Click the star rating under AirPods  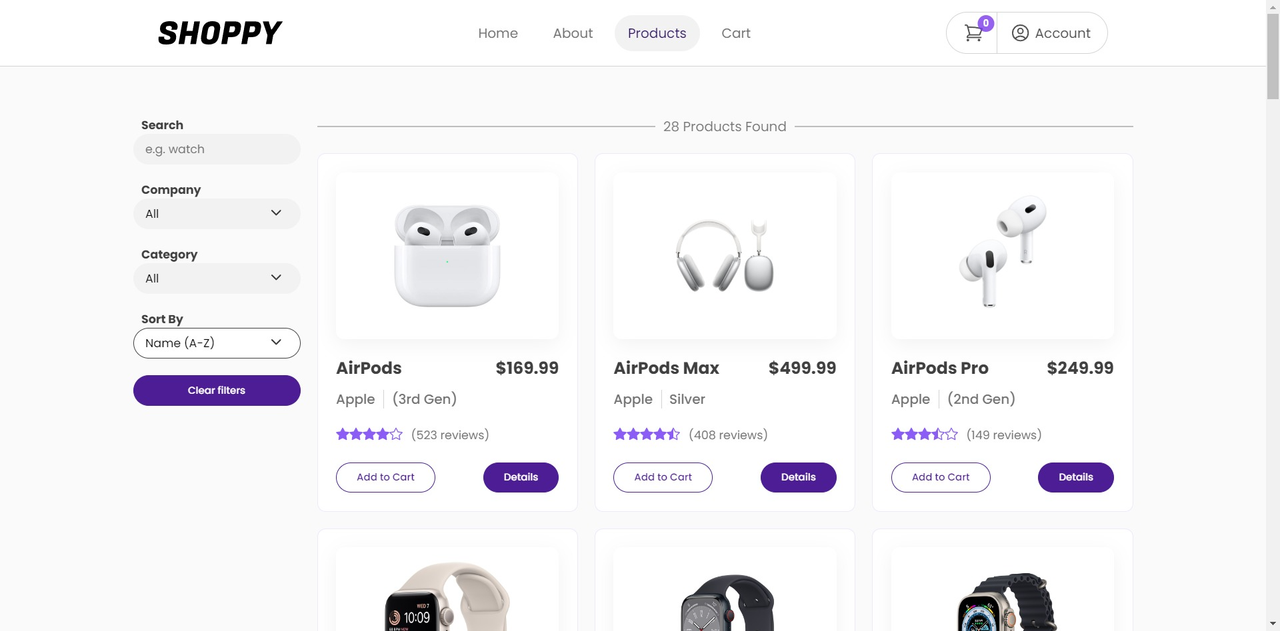pos(369,434)
